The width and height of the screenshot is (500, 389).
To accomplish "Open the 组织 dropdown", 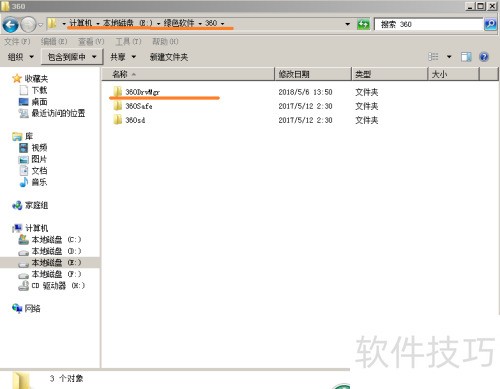I will tap(21, 57).
